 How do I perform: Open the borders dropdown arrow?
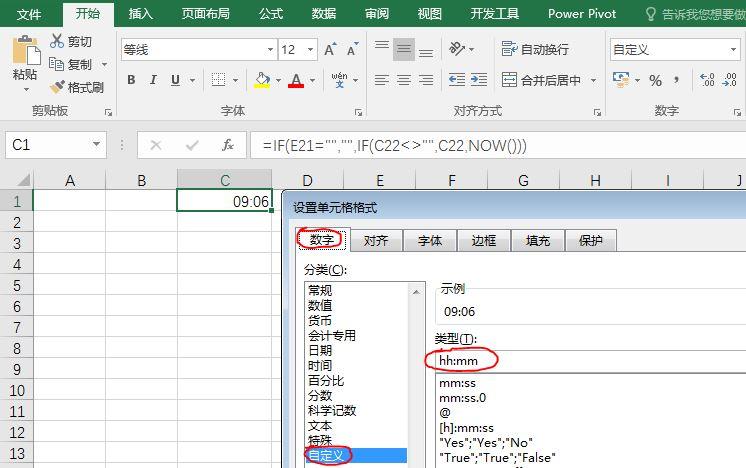(x=236, y=80)
